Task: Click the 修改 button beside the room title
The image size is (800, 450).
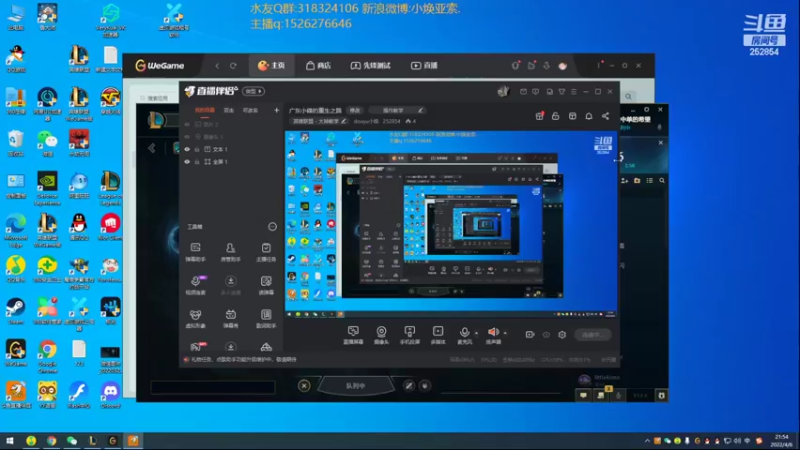Action: (x=355, y=110)
